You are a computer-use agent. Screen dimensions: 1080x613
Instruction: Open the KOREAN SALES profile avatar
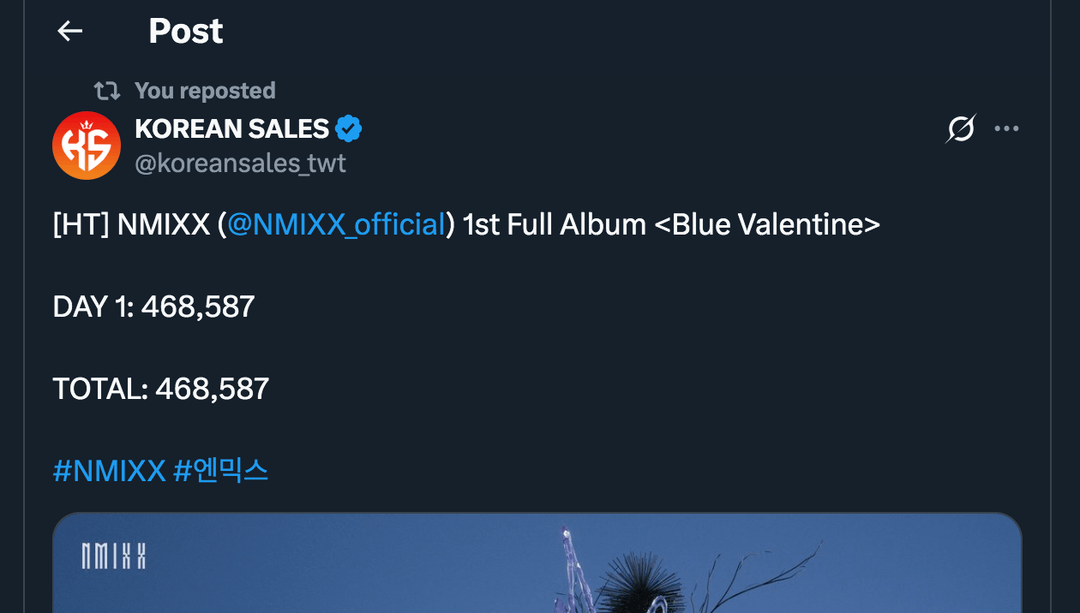coord(86,146)
